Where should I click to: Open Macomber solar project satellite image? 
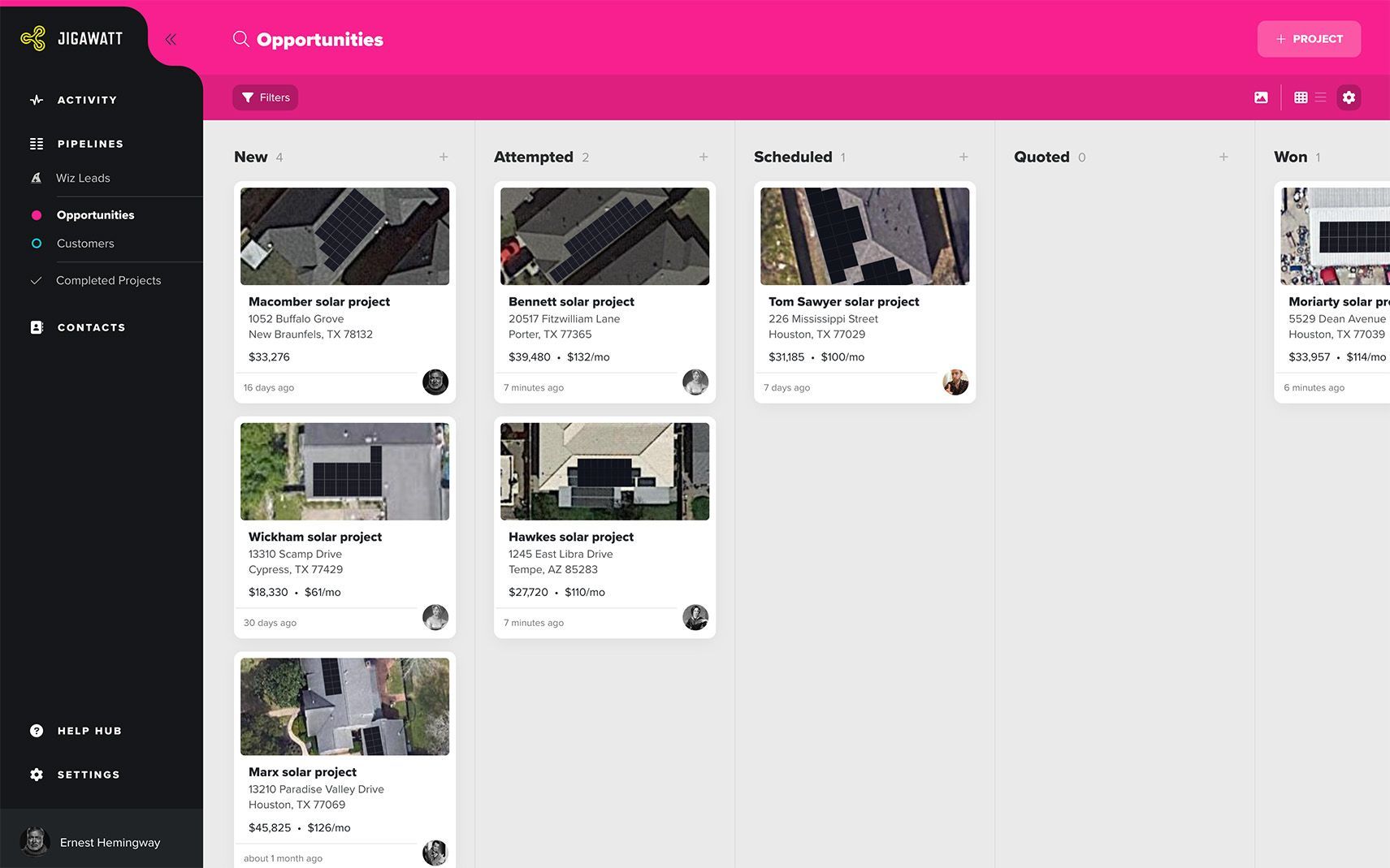click(x=344, y=236)
